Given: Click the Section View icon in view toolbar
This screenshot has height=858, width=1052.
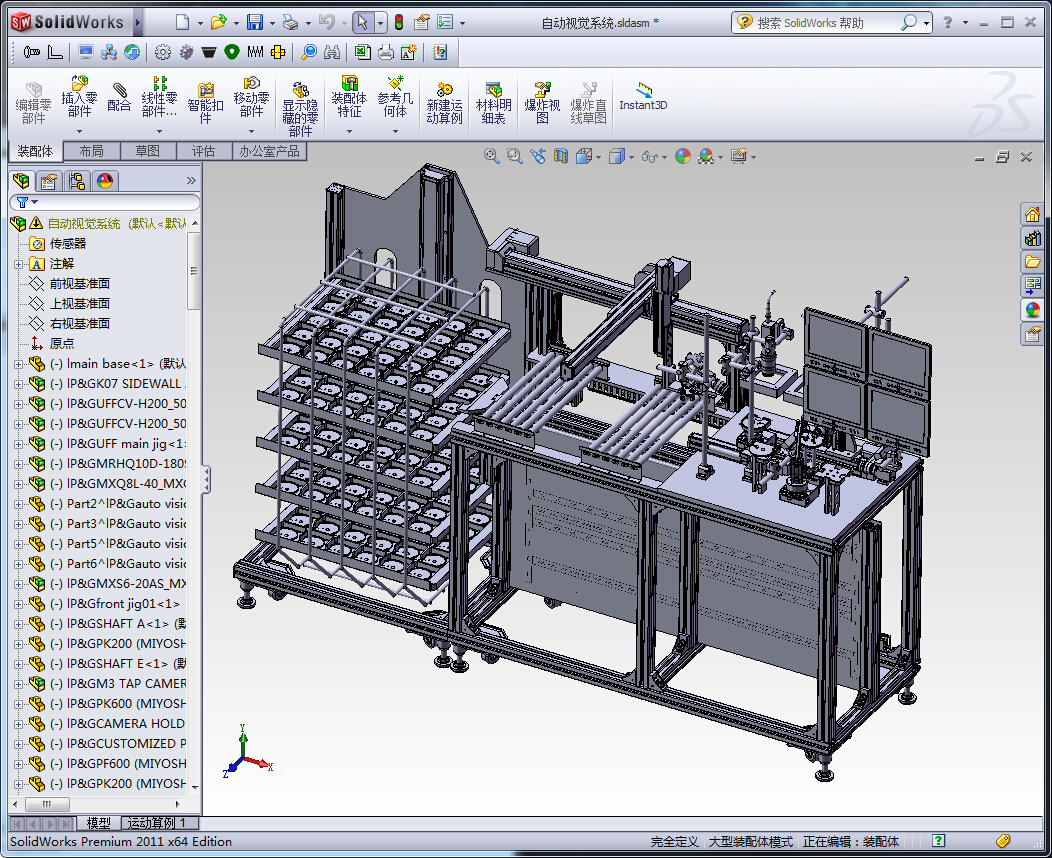Looking at the screenshot, I should (x=560, y=156).
